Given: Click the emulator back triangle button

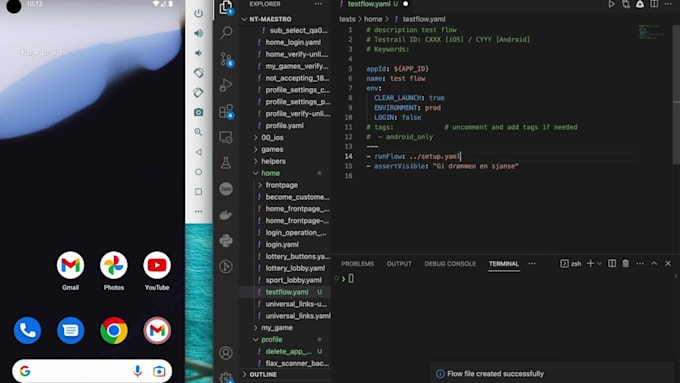Looking at the screenshot, I should pyautogui.click(x=199, y=152).
